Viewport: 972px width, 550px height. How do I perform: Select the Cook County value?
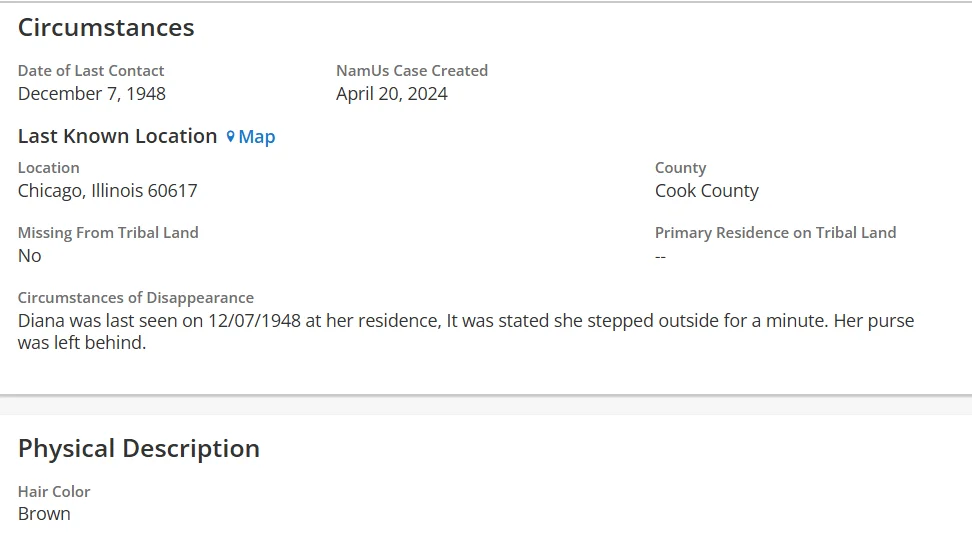click(707, 191)
